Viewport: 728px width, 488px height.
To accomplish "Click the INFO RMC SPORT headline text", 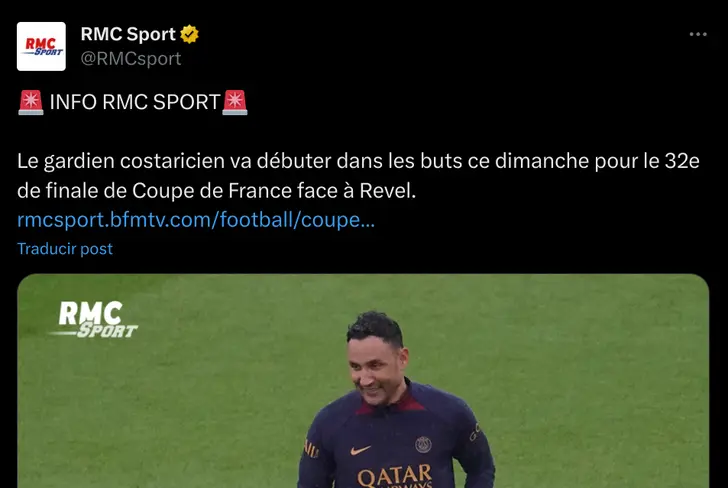I will 135,102.
